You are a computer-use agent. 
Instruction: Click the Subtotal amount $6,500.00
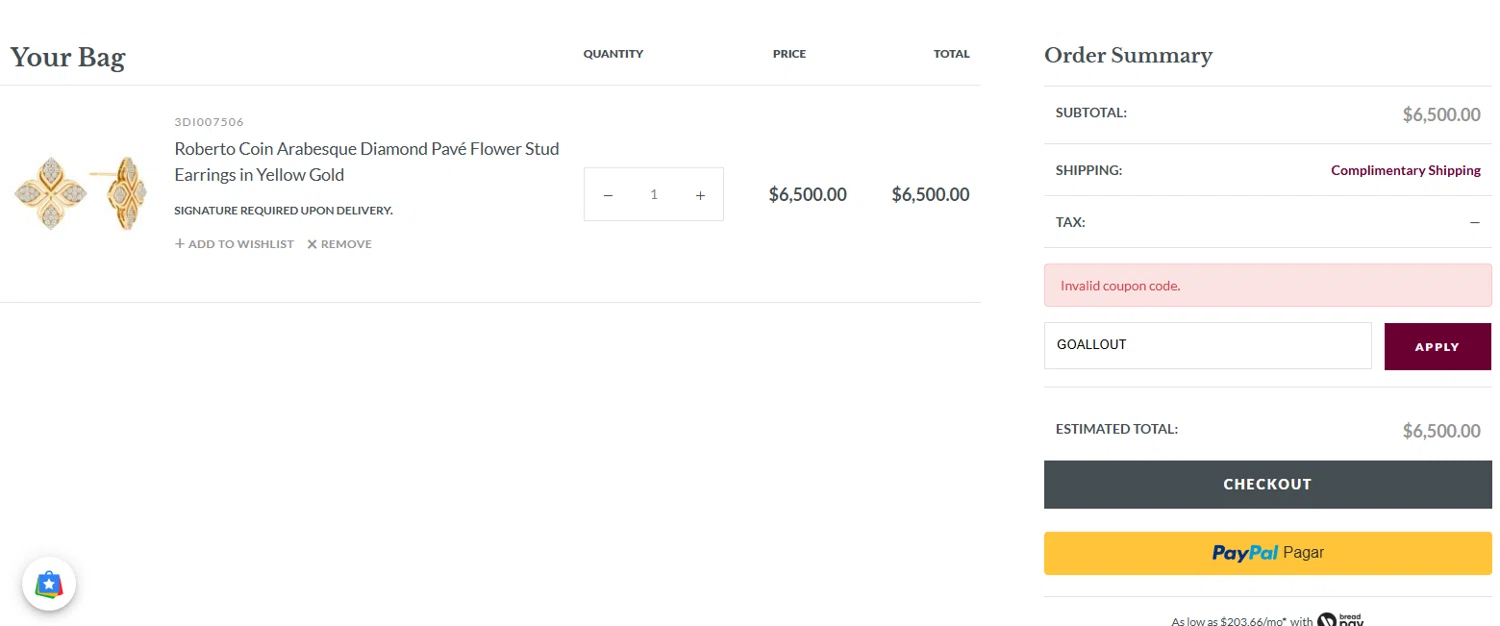click(x=1441, y=115)
